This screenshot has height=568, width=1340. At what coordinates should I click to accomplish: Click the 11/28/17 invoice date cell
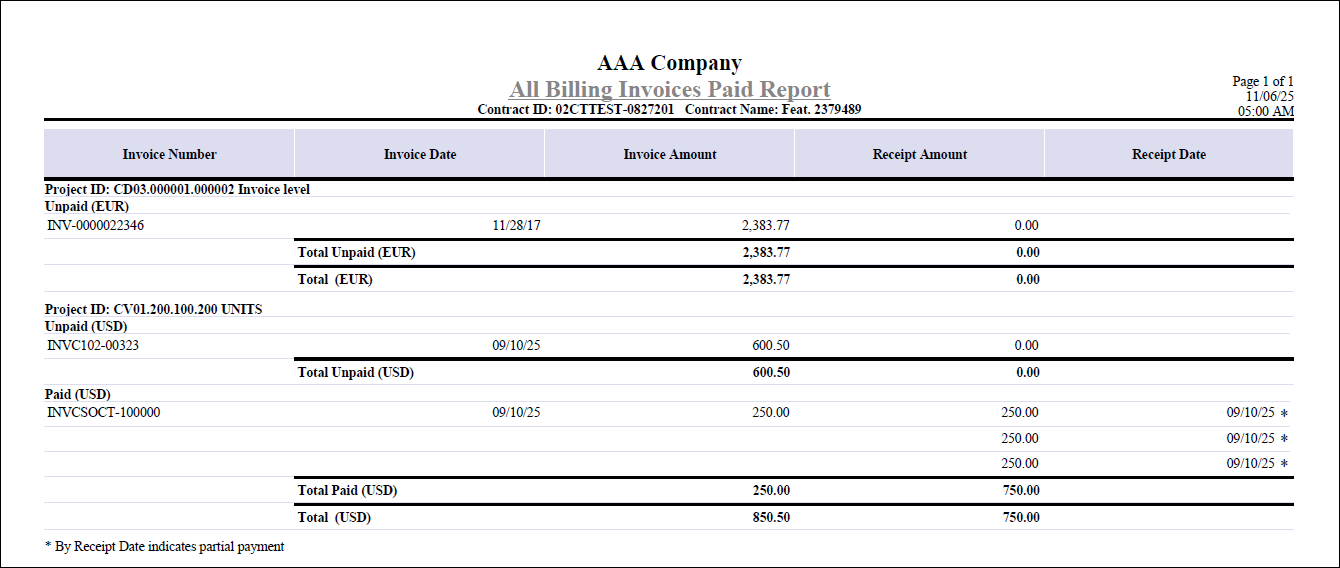point(516,226)
